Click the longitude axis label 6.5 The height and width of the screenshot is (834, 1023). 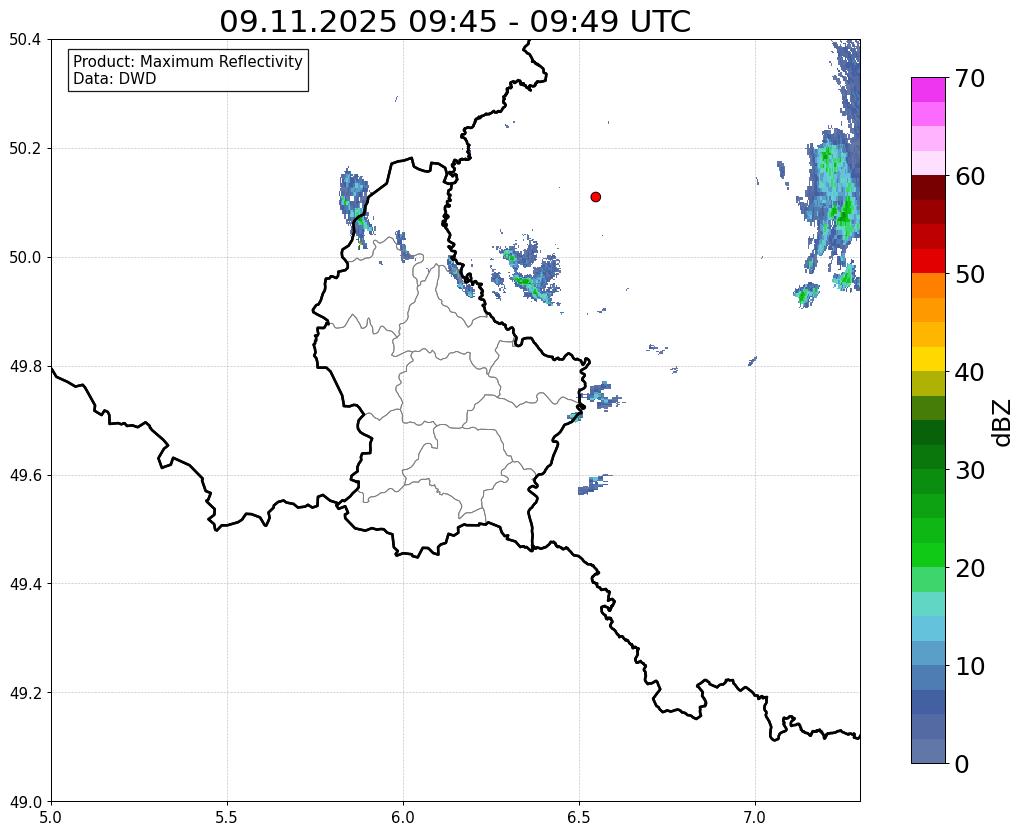click(579, 817)
